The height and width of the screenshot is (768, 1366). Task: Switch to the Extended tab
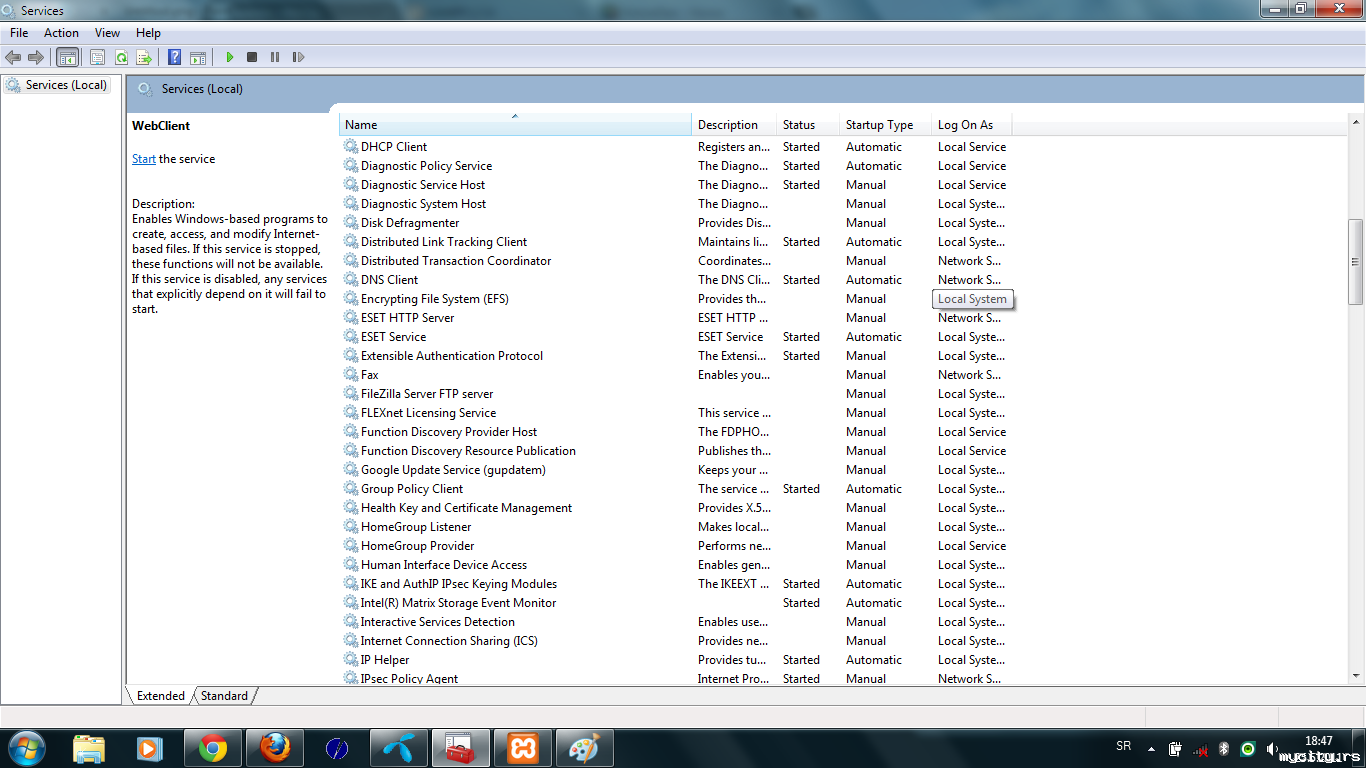tap(161, 696)
